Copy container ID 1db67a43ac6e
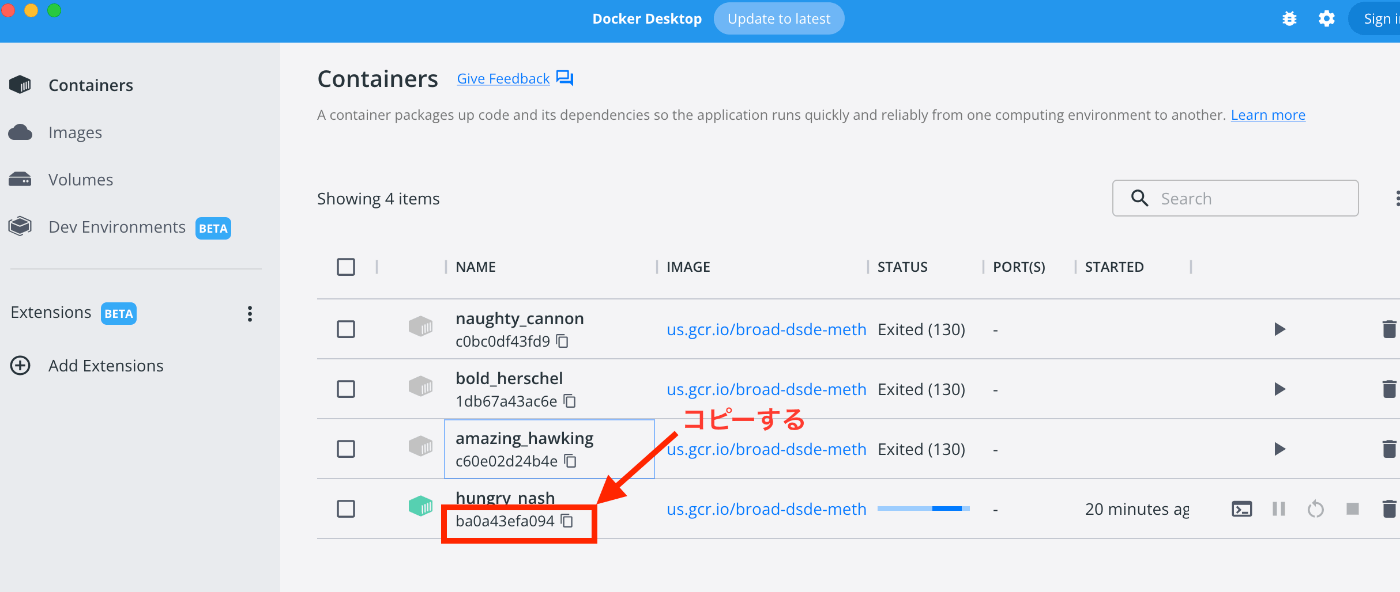The height and width of the screenshot is (592, 1400). [x=570, y=401]
